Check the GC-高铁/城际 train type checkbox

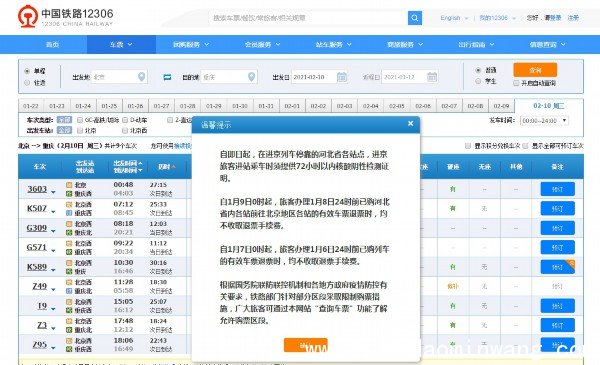click(80, 120)
